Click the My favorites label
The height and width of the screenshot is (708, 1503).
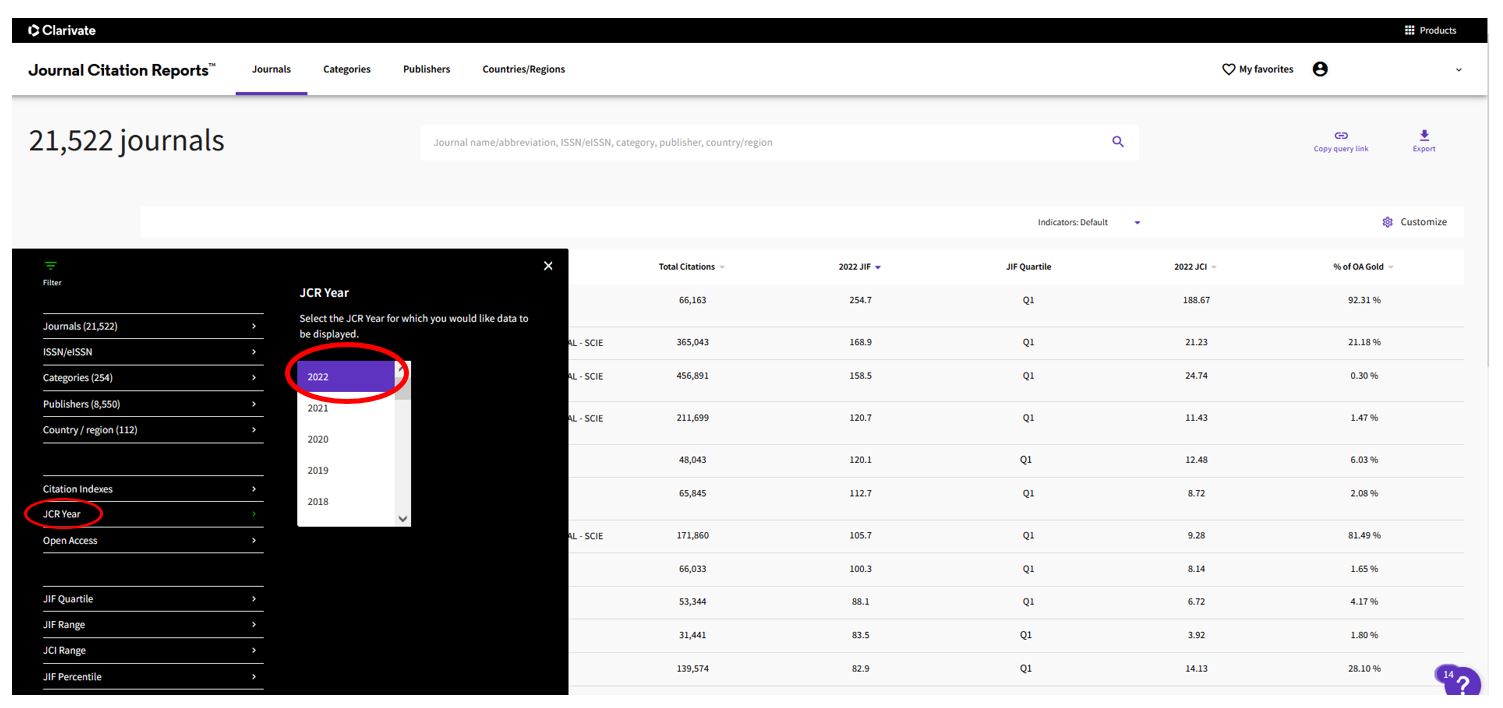1266,69
